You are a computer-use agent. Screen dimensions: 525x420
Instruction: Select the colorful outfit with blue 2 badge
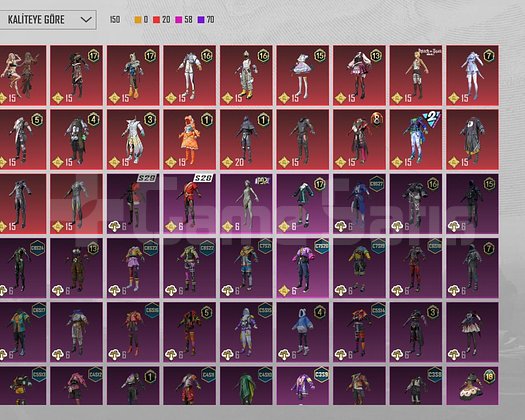point(416,139)
